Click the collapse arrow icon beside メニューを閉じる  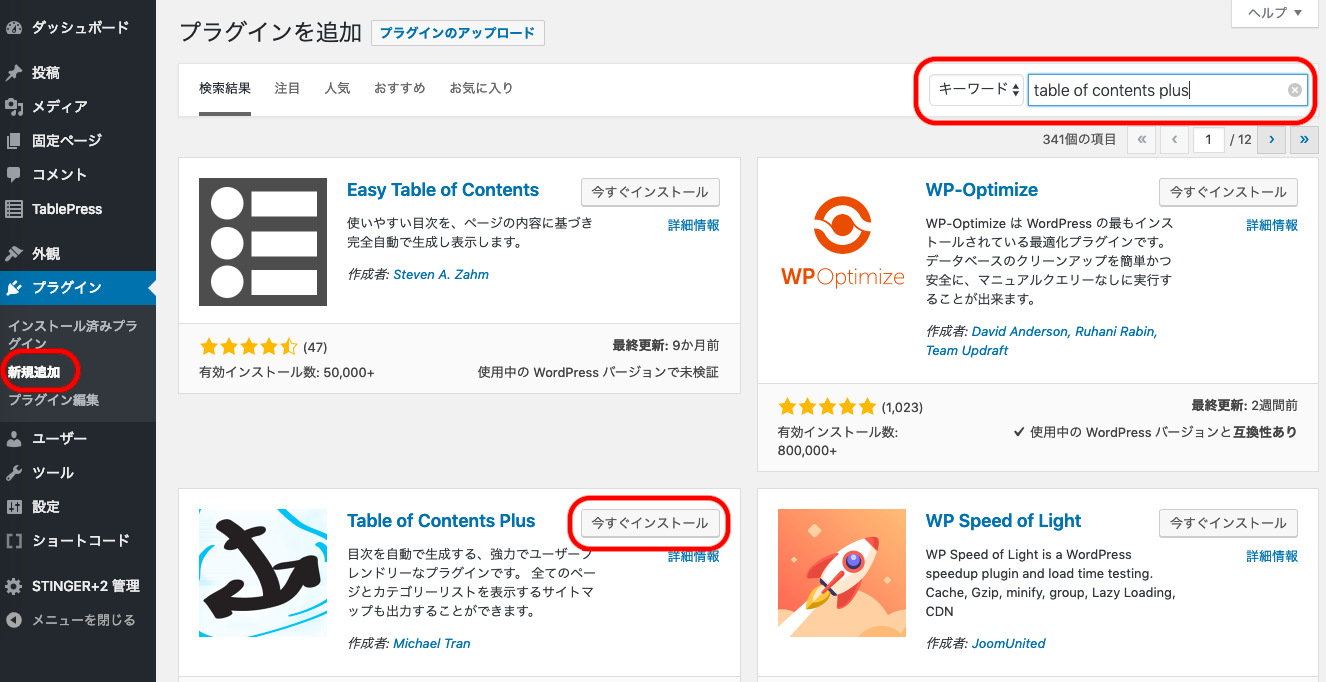14,620
